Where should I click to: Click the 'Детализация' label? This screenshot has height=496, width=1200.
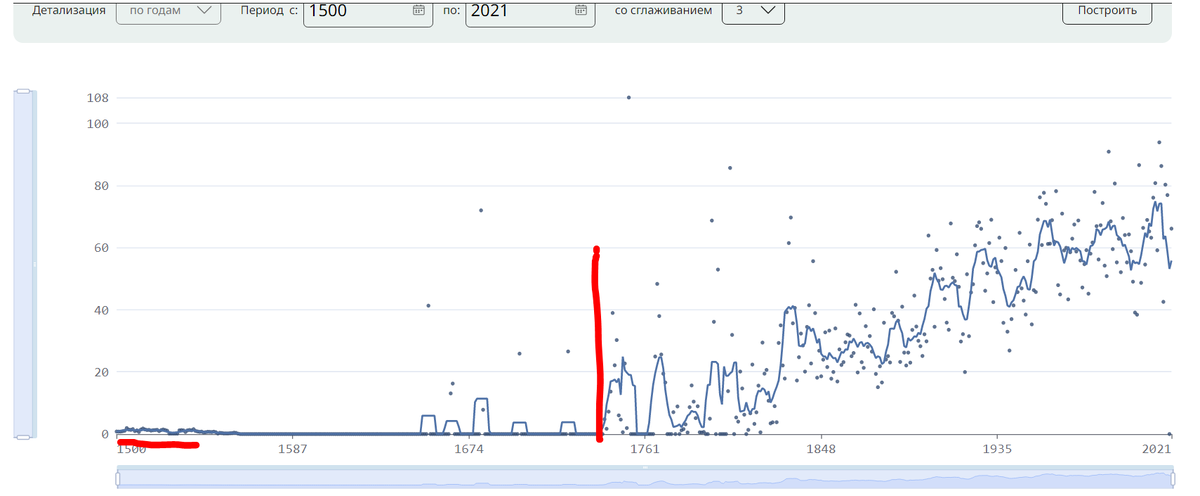(69, 10)
